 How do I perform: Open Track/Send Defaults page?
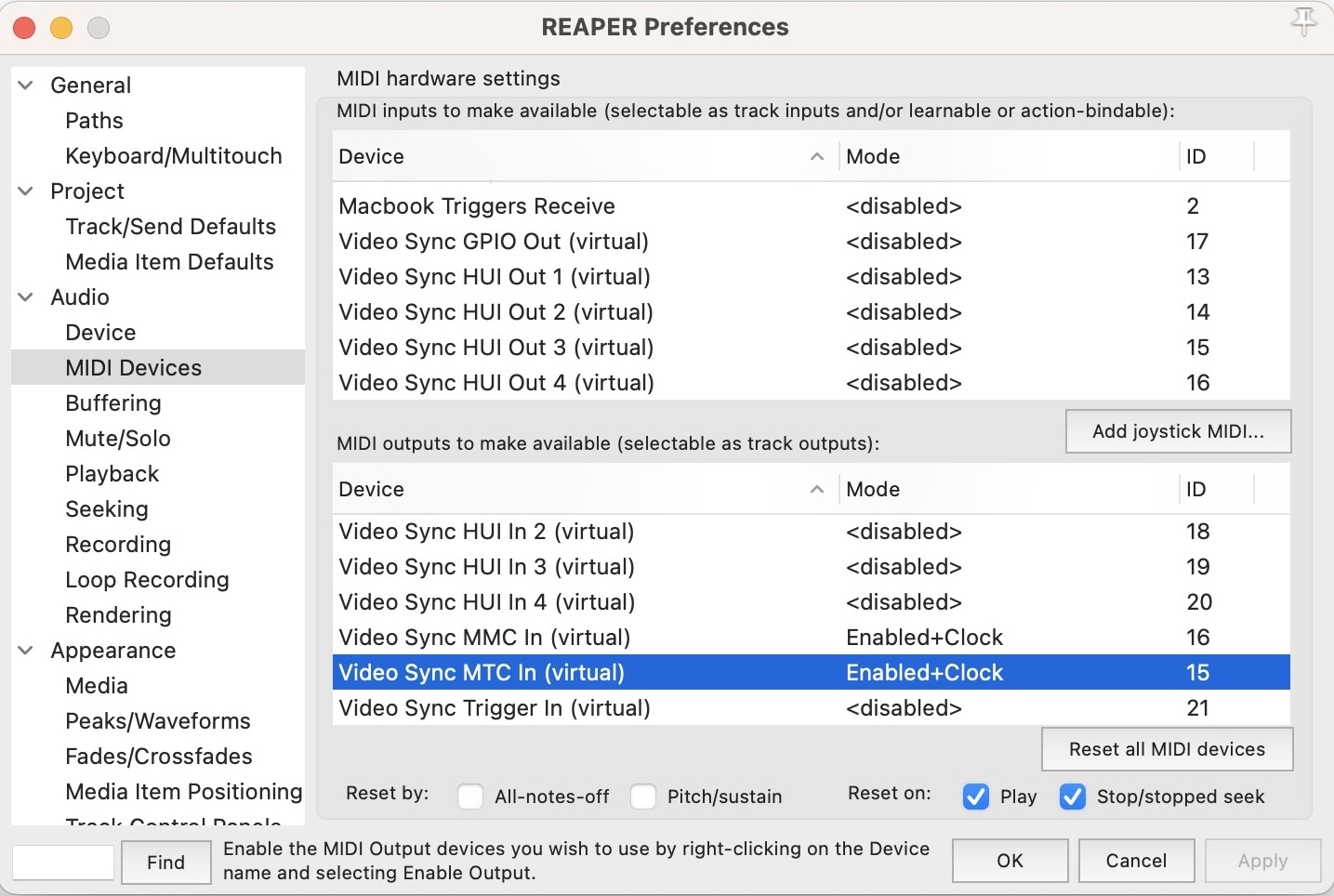[x=171, y=227]
